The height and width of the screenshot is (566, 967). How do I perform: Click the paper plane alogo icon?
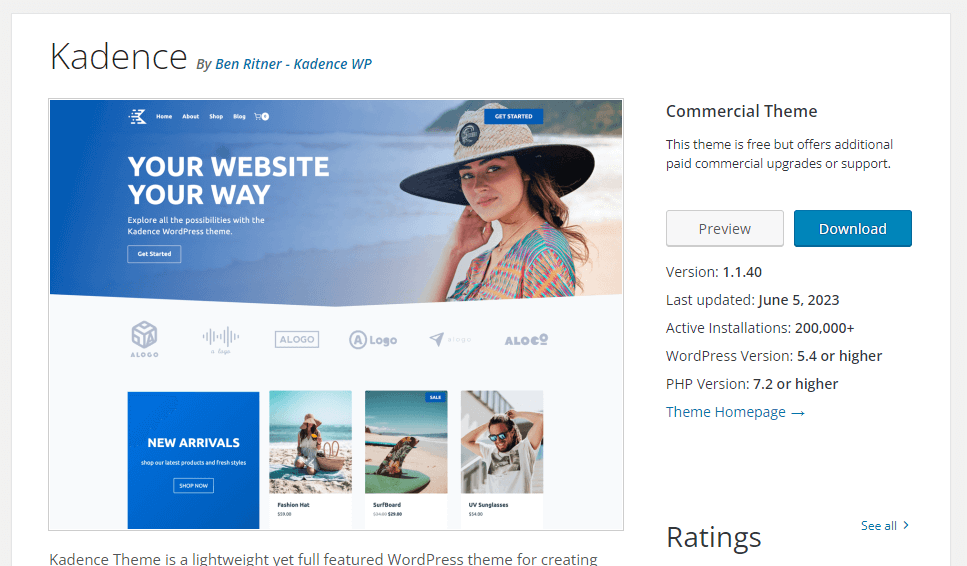450,339
